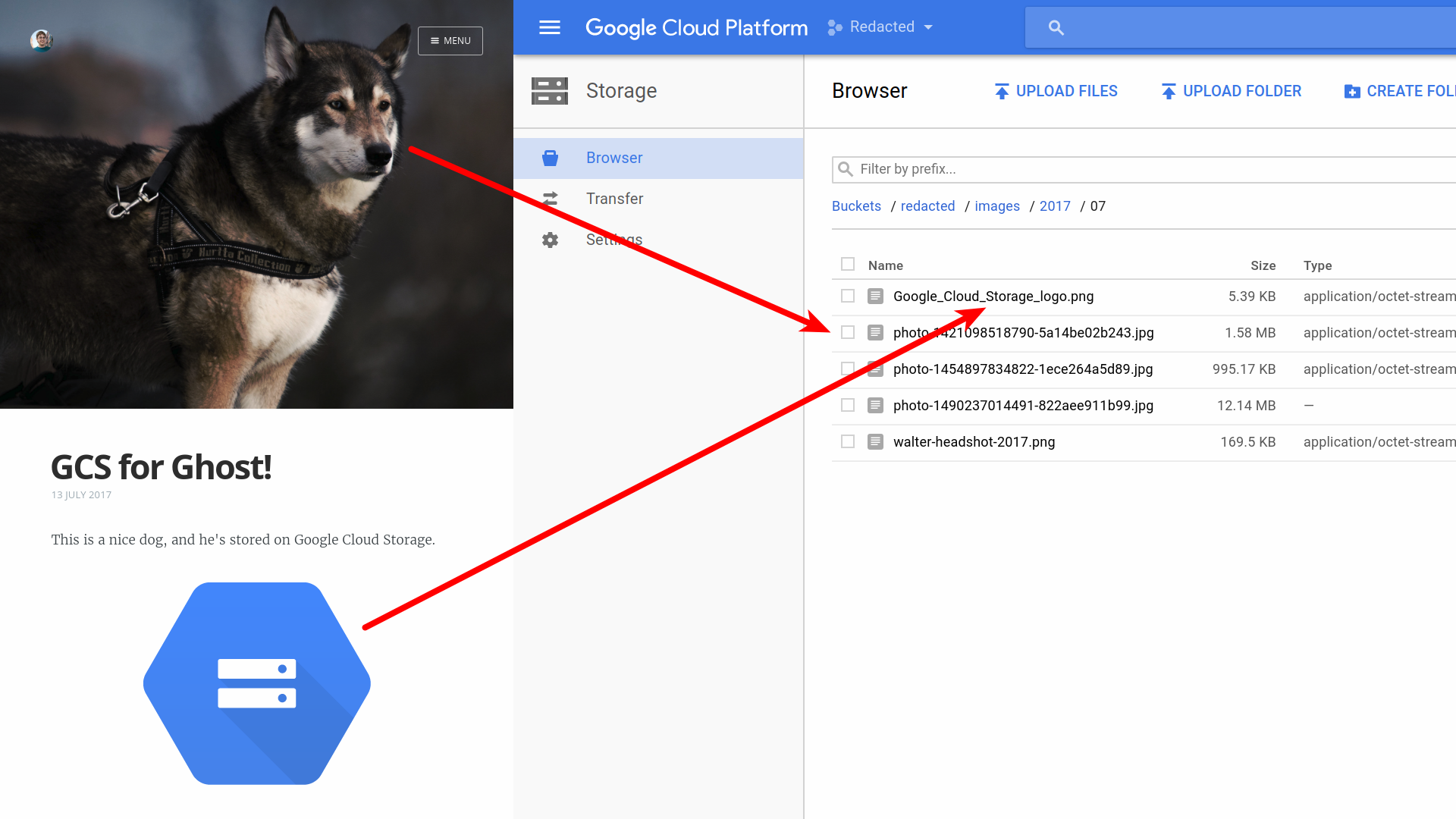Open photo-1490237014491-822aee911b99.jpg file

click(x=1023, y=405)
